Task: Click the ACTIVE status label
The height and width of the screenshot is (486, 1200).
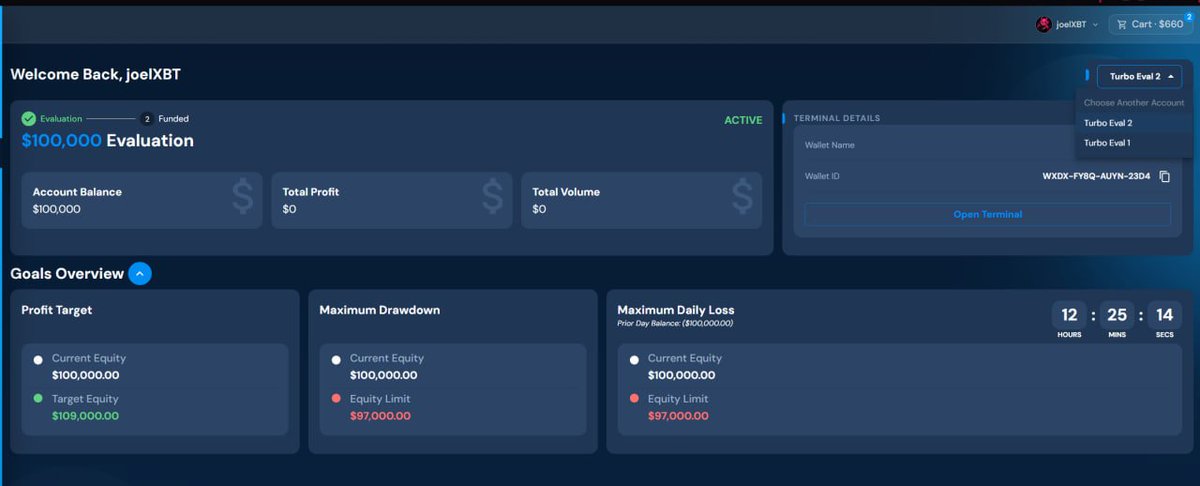Action: [x=743, y=120]
